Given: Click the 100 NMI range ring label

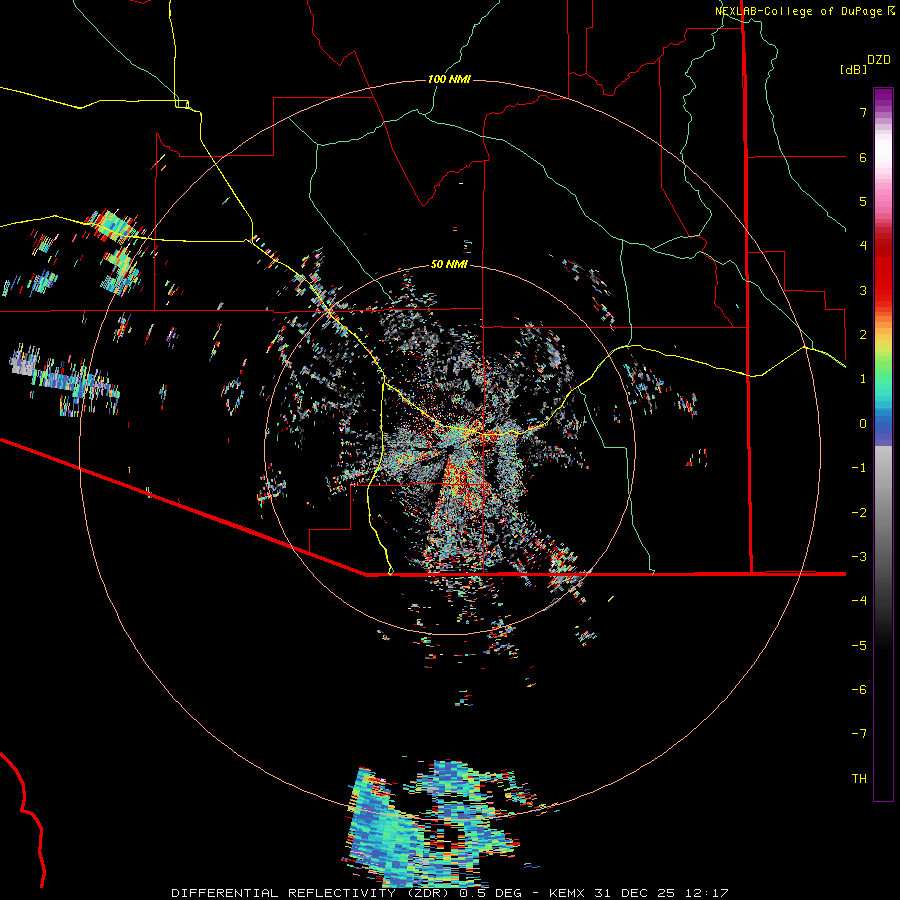Looking at the screenshot, I should (x=449, y=79).
